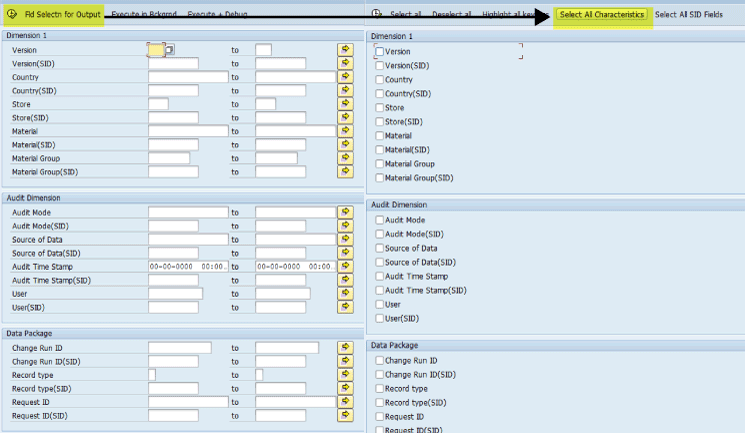Open multiple selection arrow for Version row
Image resolution: width=745 pixels, height=433 pixels.
[x=345, y=49]
